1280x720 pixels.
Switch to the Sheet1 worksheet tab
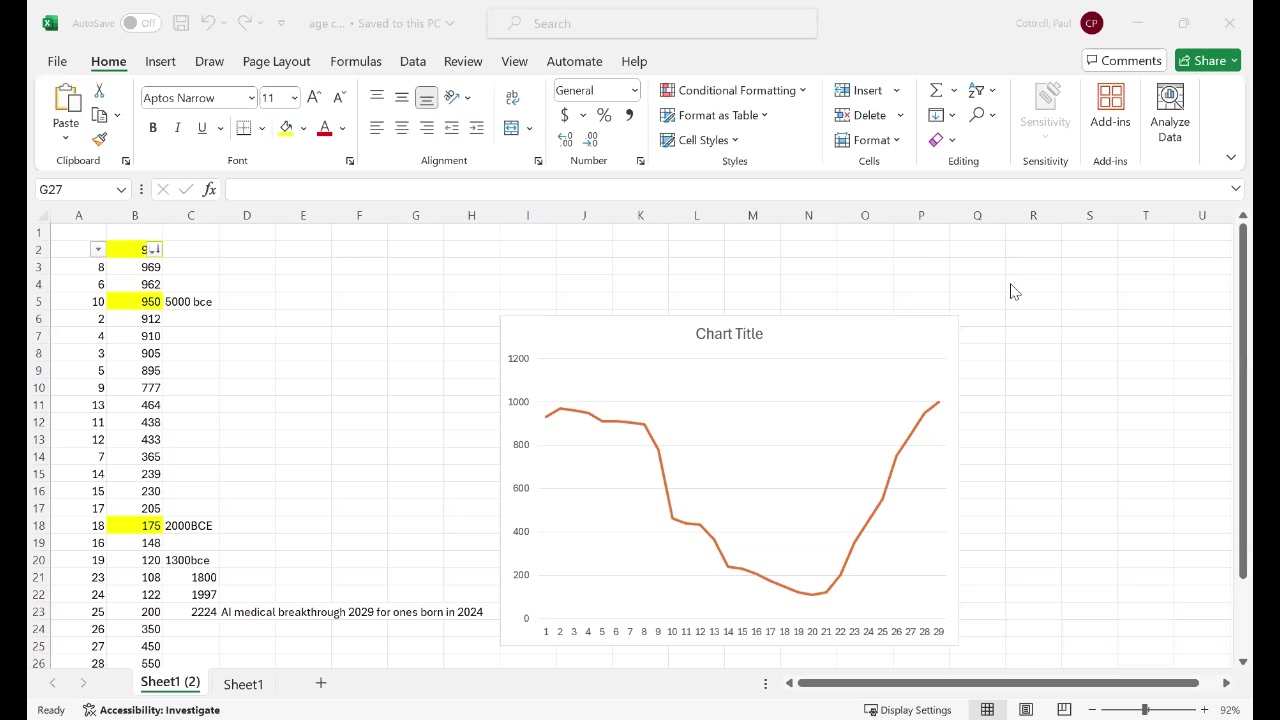point(243,684)
